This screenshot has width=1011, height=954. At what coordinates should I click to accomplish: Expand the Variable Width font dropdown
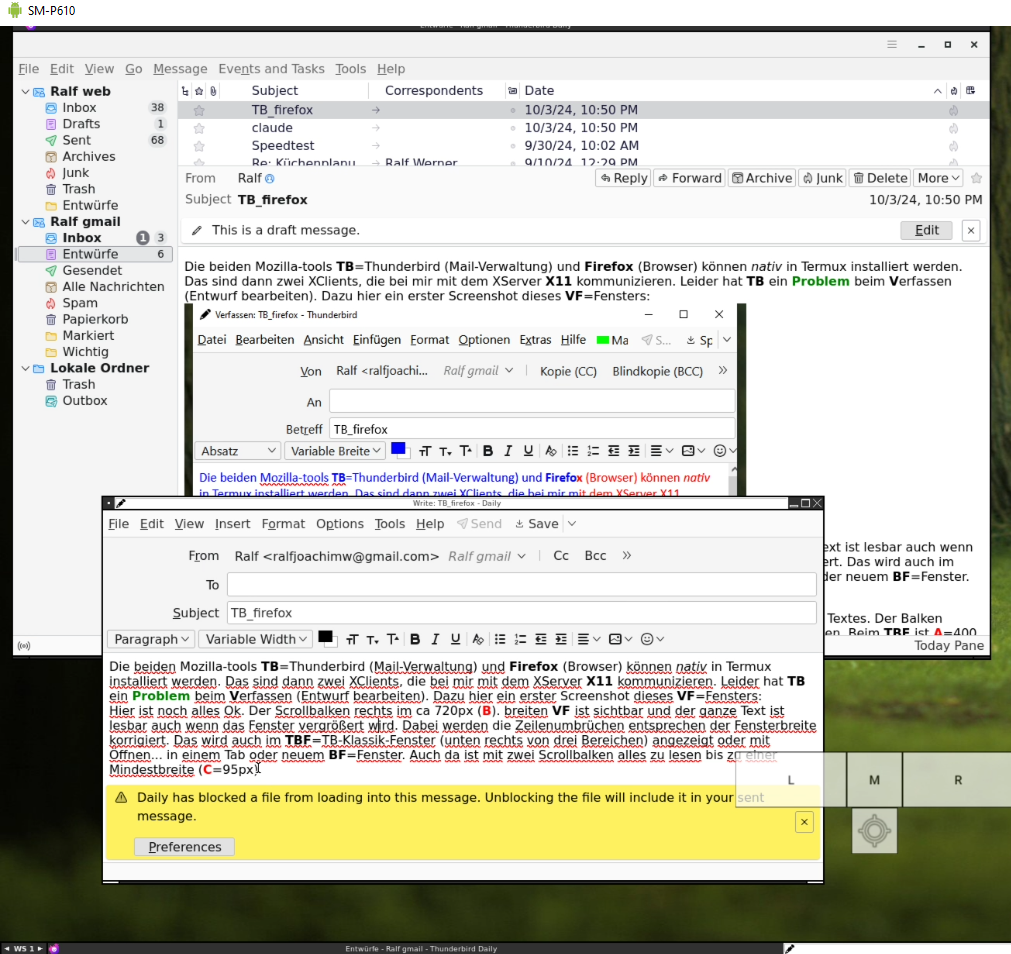click(x=256, y=639)
